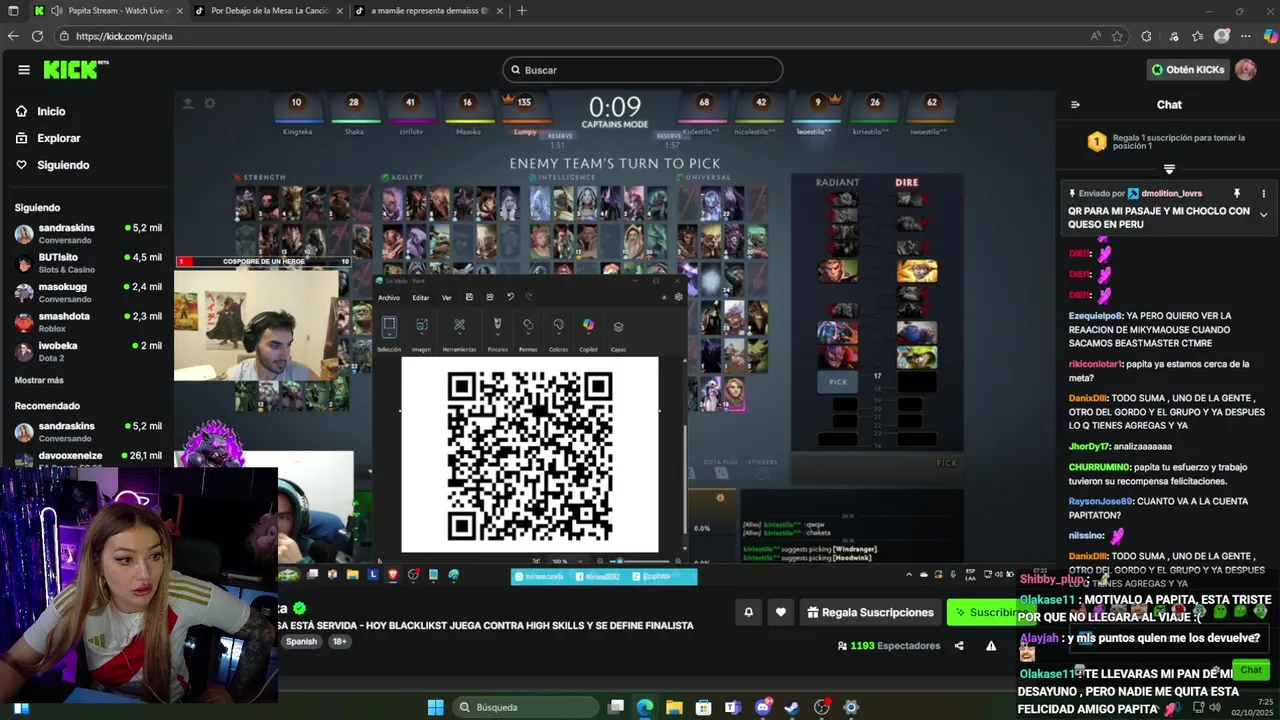Click the taskbar Búsqueda search box
This screenshot has width=1280, height=720.
pos(525,707)
